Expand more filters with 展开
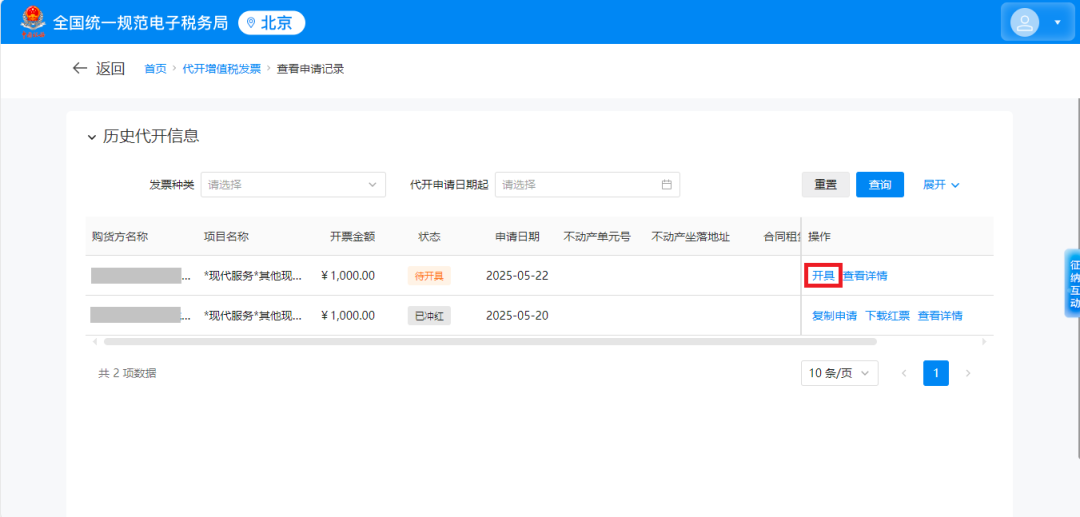Image resolution: width=1080 pixels, height=517 pixels. click(x=941, y=184)
